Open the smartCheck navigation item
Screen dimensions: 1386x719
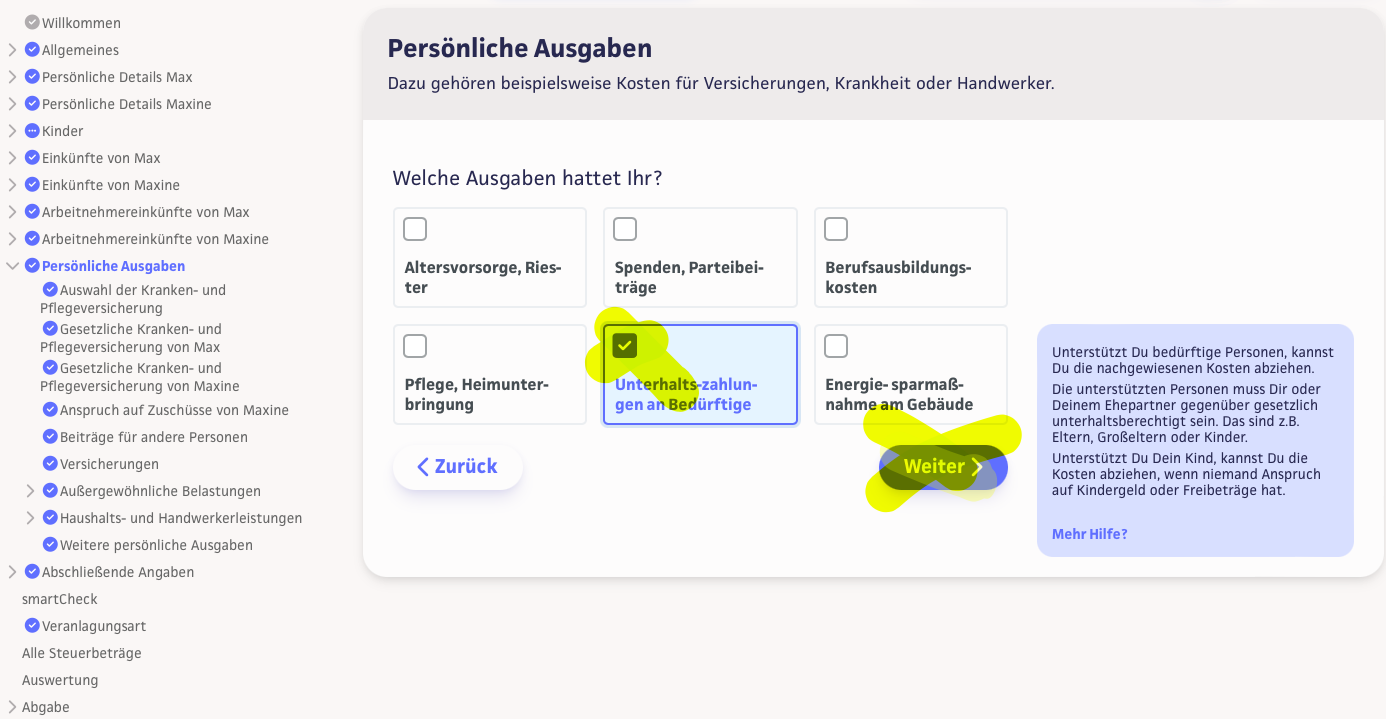[x=60, y=599]
